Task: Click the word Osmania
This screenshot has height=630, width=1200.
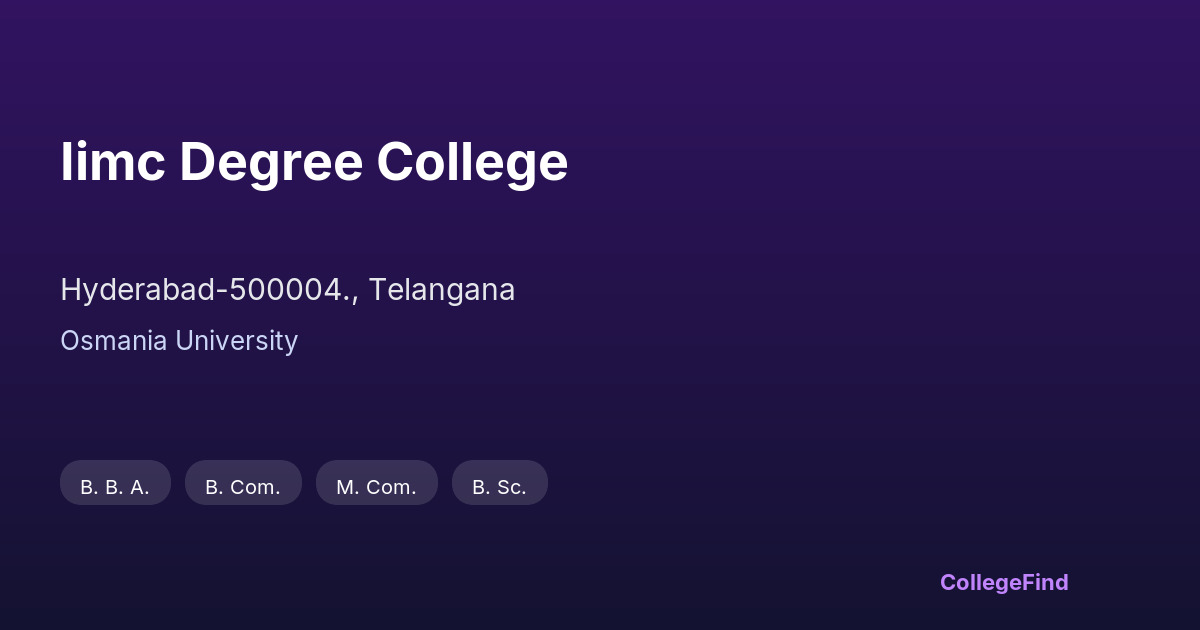Action: [114, 341]
